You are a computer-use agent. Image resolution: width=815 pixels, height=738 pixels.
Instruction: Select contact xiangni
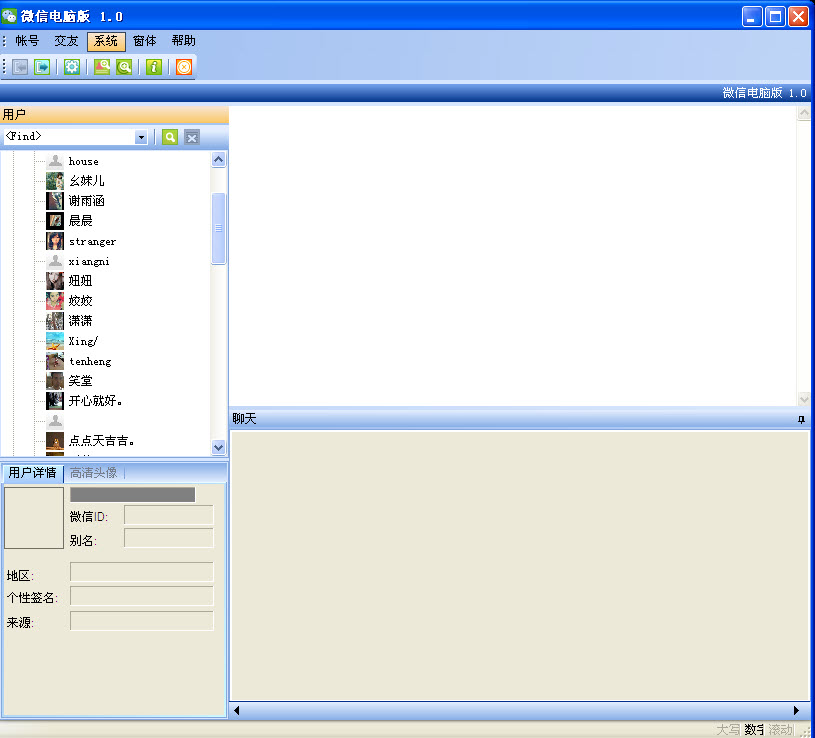pyautogui.click(x=89, y=261)
